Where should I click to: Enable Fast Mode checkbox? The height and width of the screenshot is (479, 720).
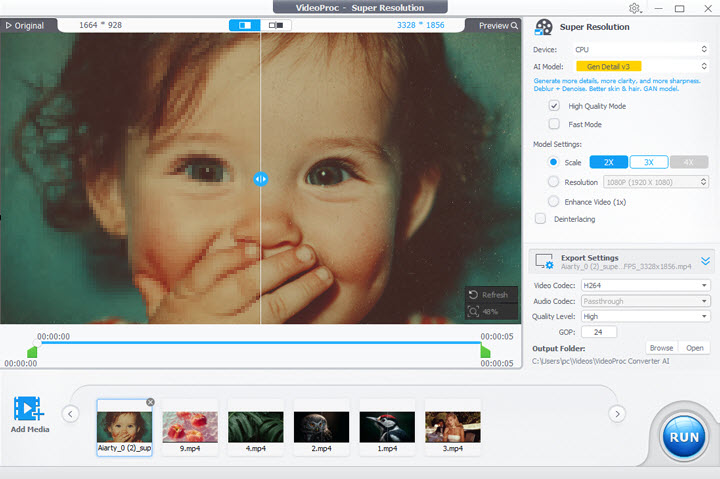click(x=554, y=124)
